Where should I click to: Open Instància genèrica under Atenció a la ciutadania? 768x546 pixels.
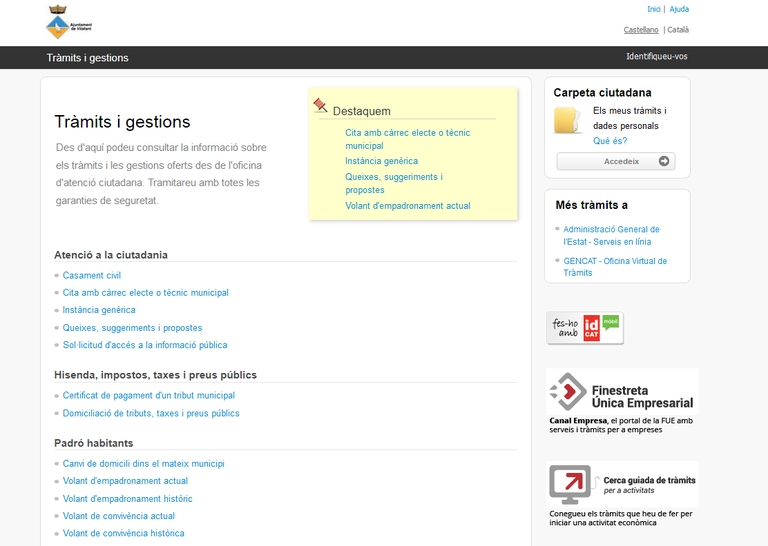99,310
